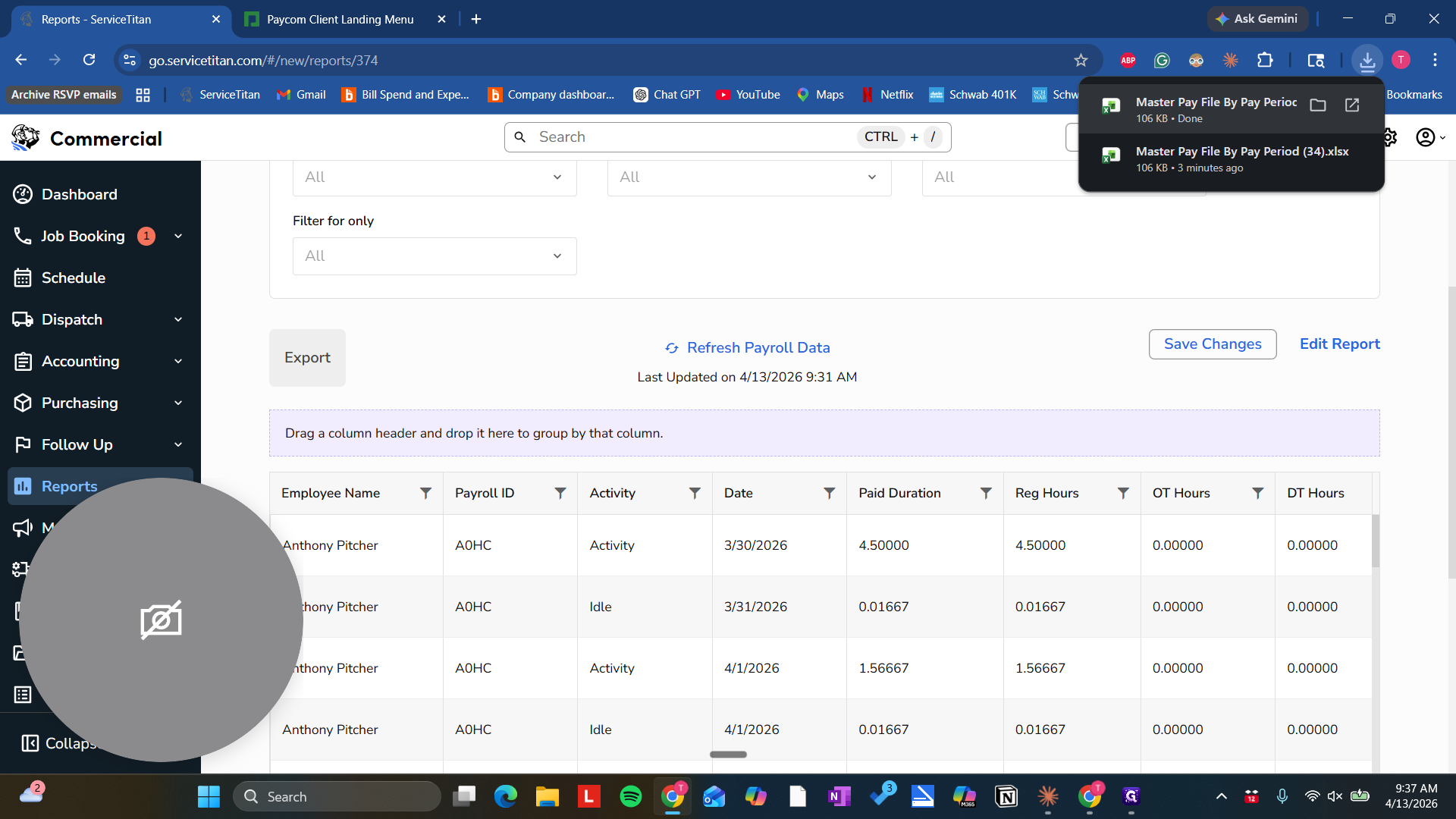This screenshot has height=819, width=1456.
Task: Toggle the bookmark star in the address bar
Action: click(1081, 60)
